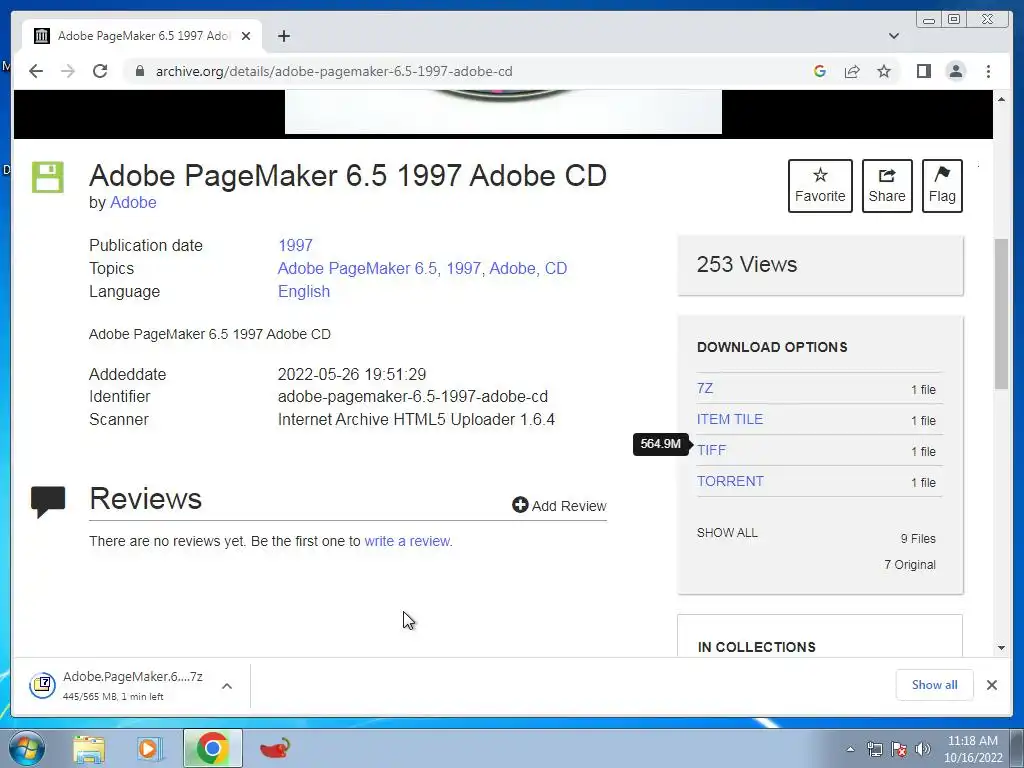1024x768 pixels.
Task: Open the volume speaker tray icon
Action: [x=923, y=749]
